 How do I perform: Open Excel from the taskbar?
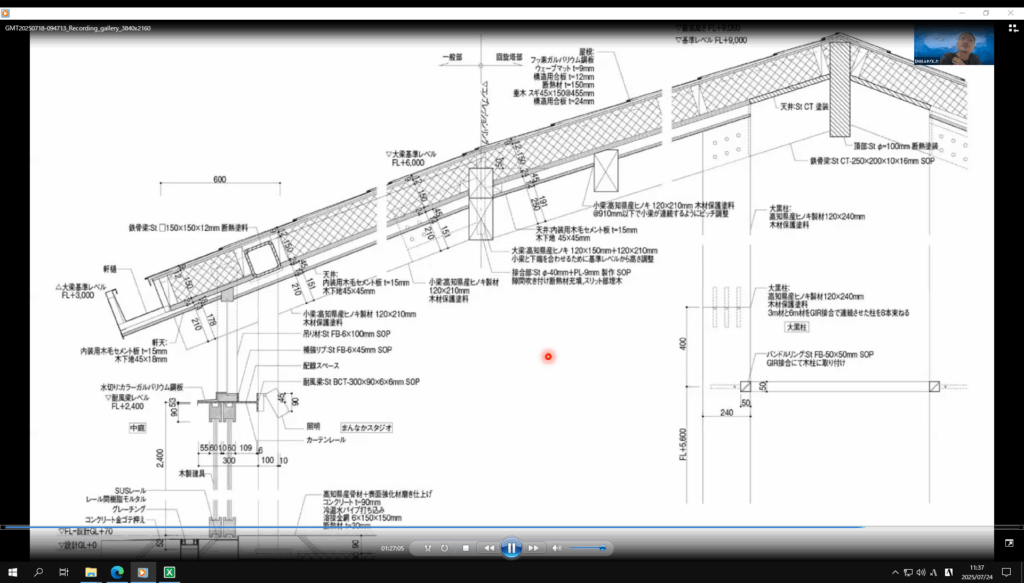(x=169, y=572)
